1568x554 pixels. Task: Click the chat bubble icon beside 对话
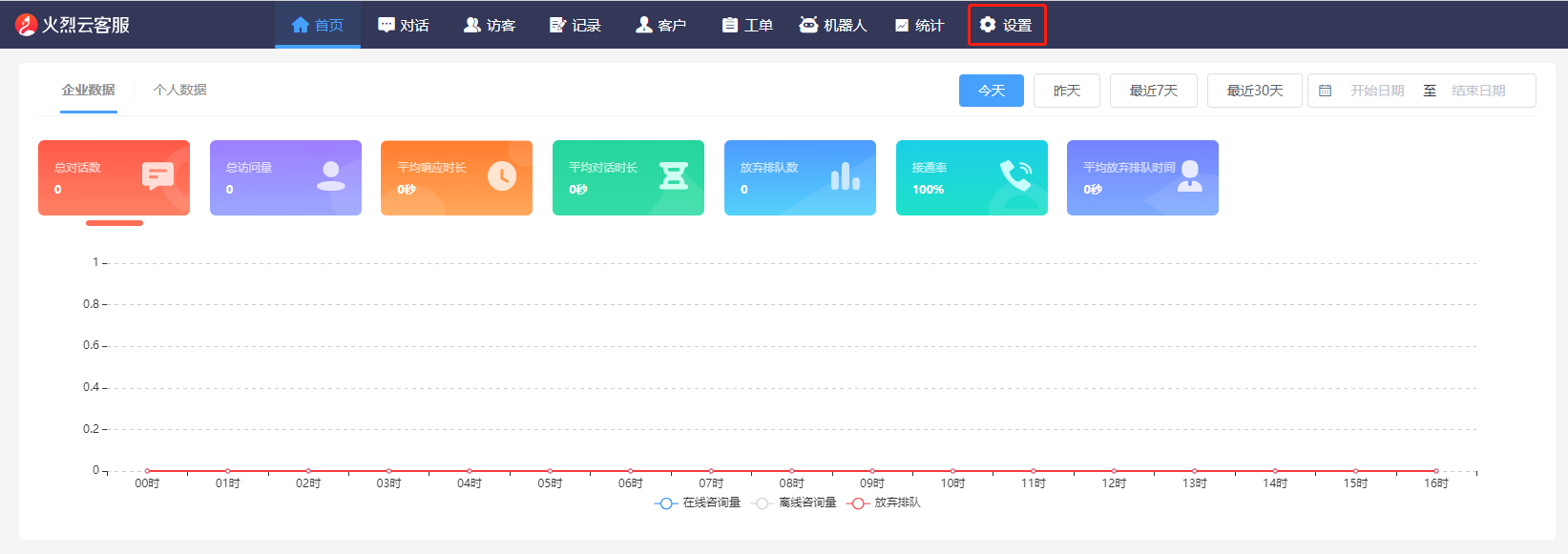tap(386, 25)
